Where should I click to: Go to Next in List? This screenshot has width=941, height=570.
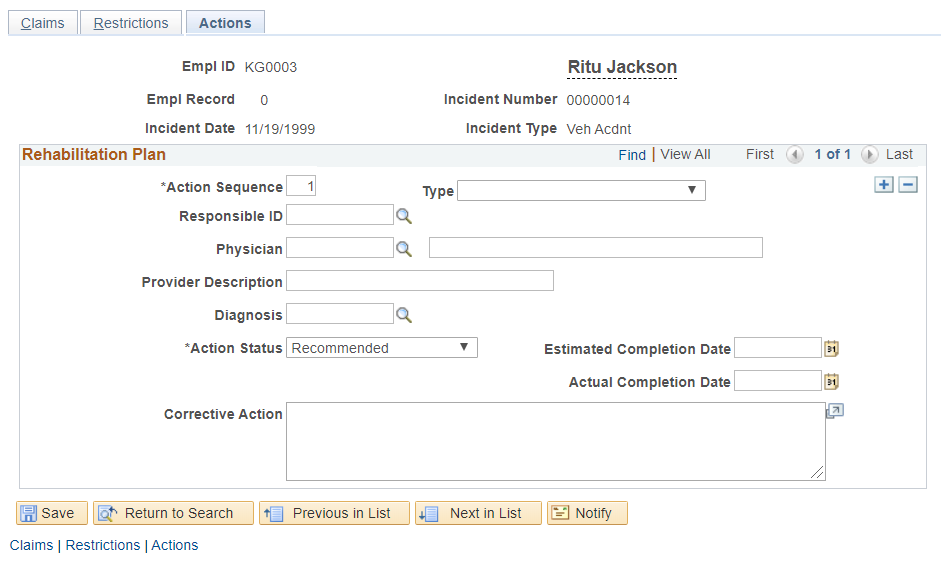(478, 513)
